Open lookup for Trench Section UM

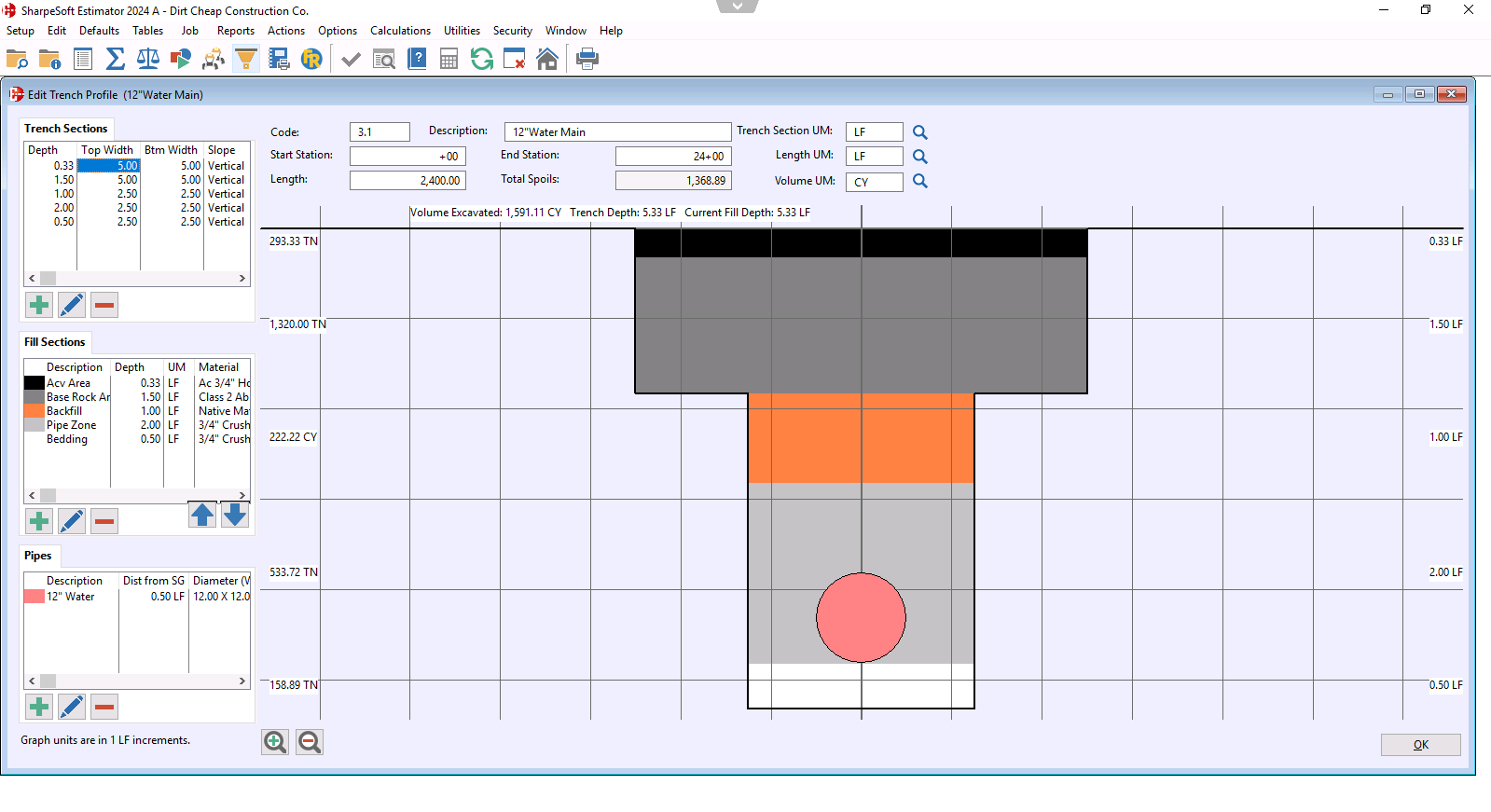pos(919,132)
